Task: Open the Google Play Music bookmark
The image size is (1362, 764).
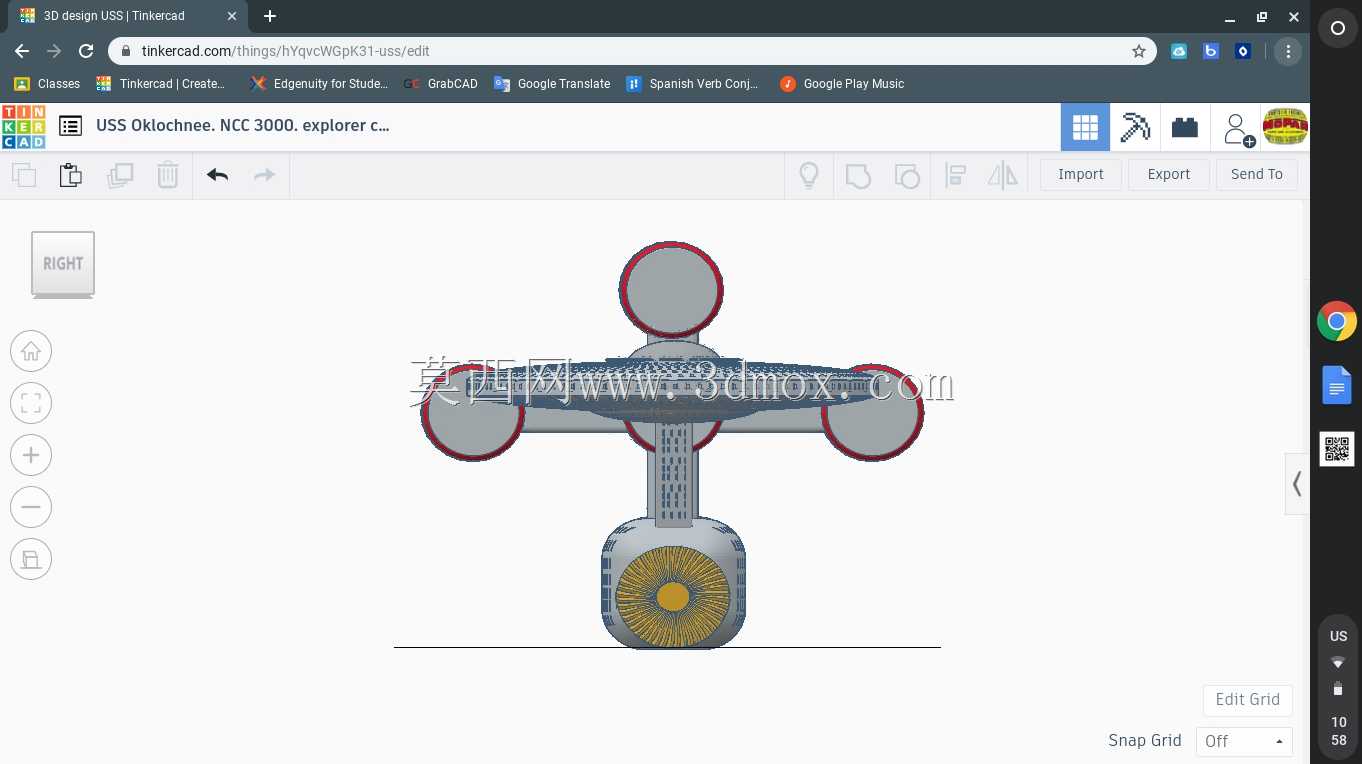Action: tap(842, 84)
